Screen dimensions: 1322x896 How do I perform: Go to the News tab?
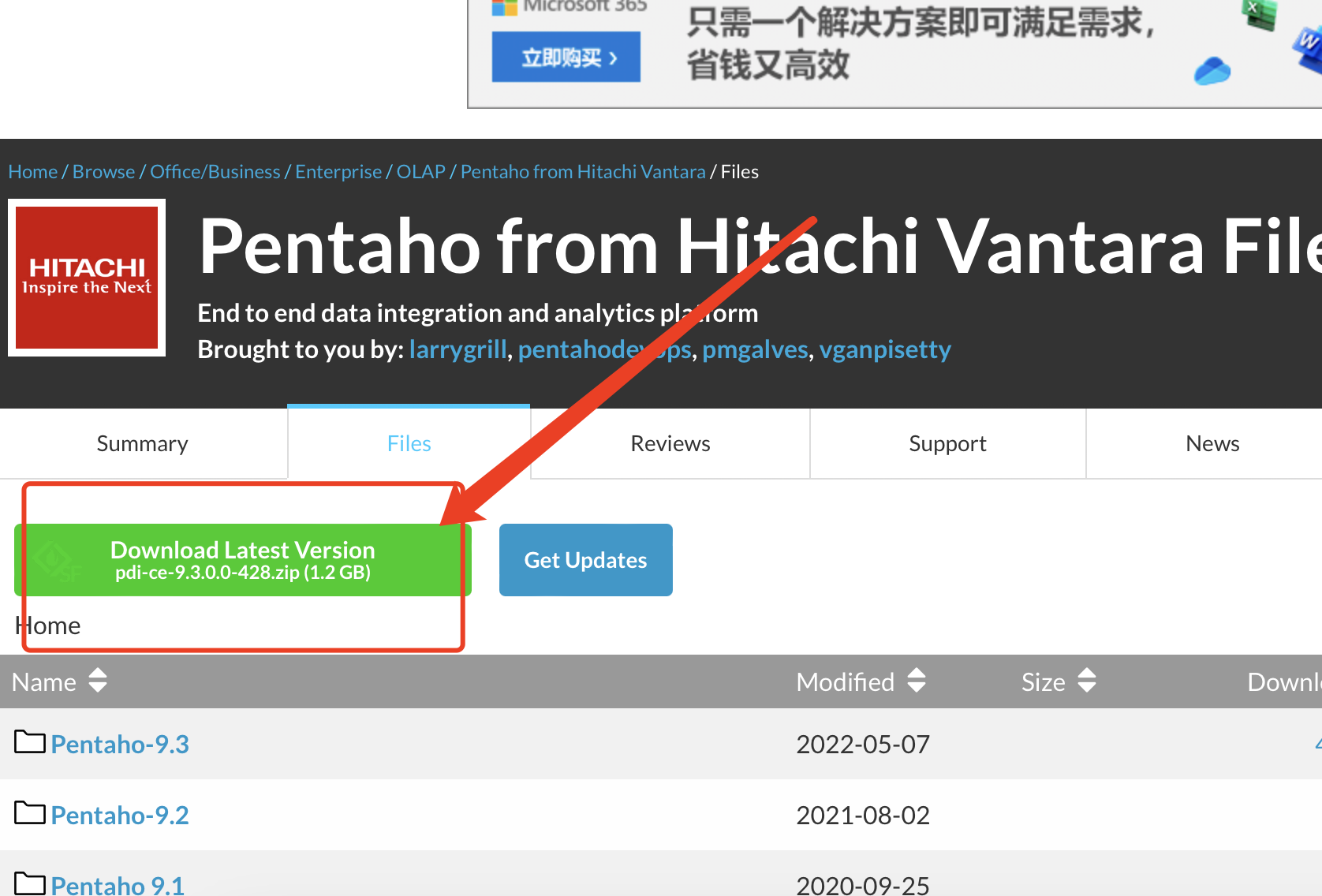(1212, 443)
